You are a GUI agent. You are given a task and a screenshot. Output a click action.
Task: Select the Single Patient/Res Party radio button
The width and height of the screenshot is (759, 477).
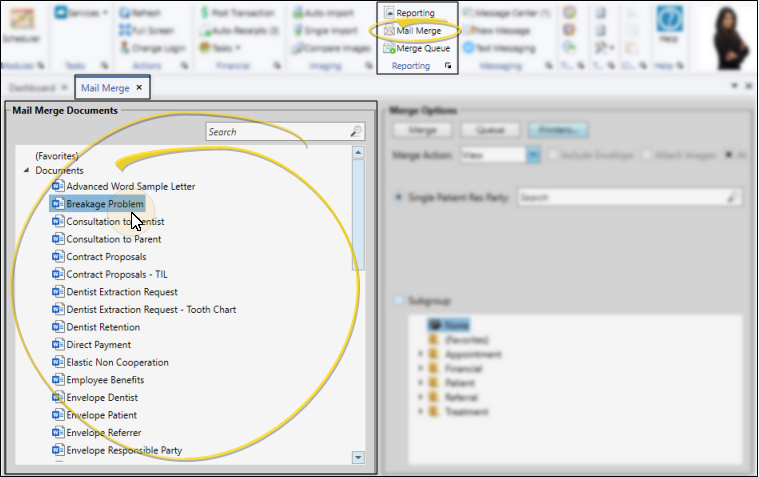tap(400, 198)
